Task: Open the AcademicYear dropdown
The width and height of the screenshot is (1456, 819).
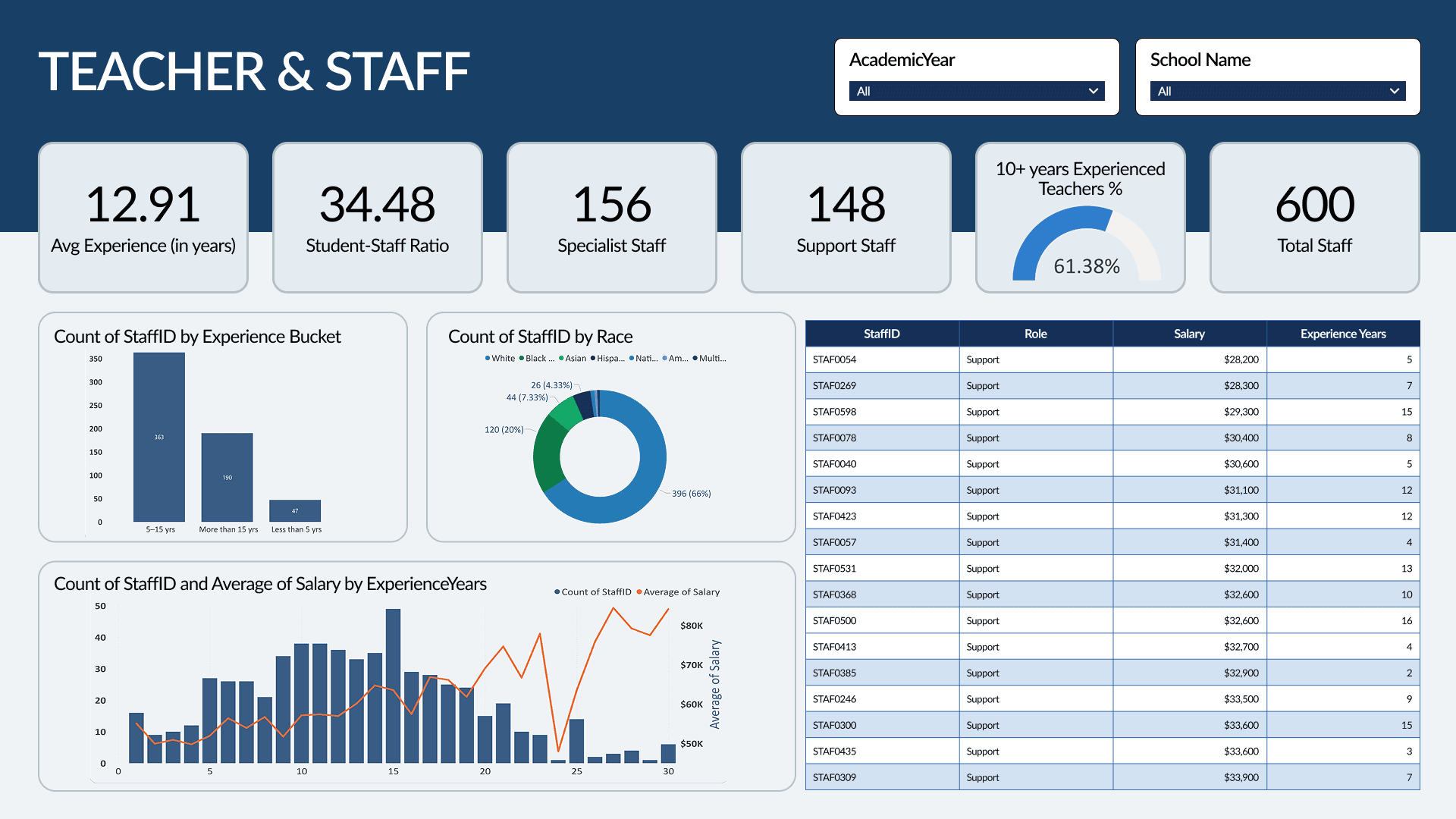Action: (975, 91)
